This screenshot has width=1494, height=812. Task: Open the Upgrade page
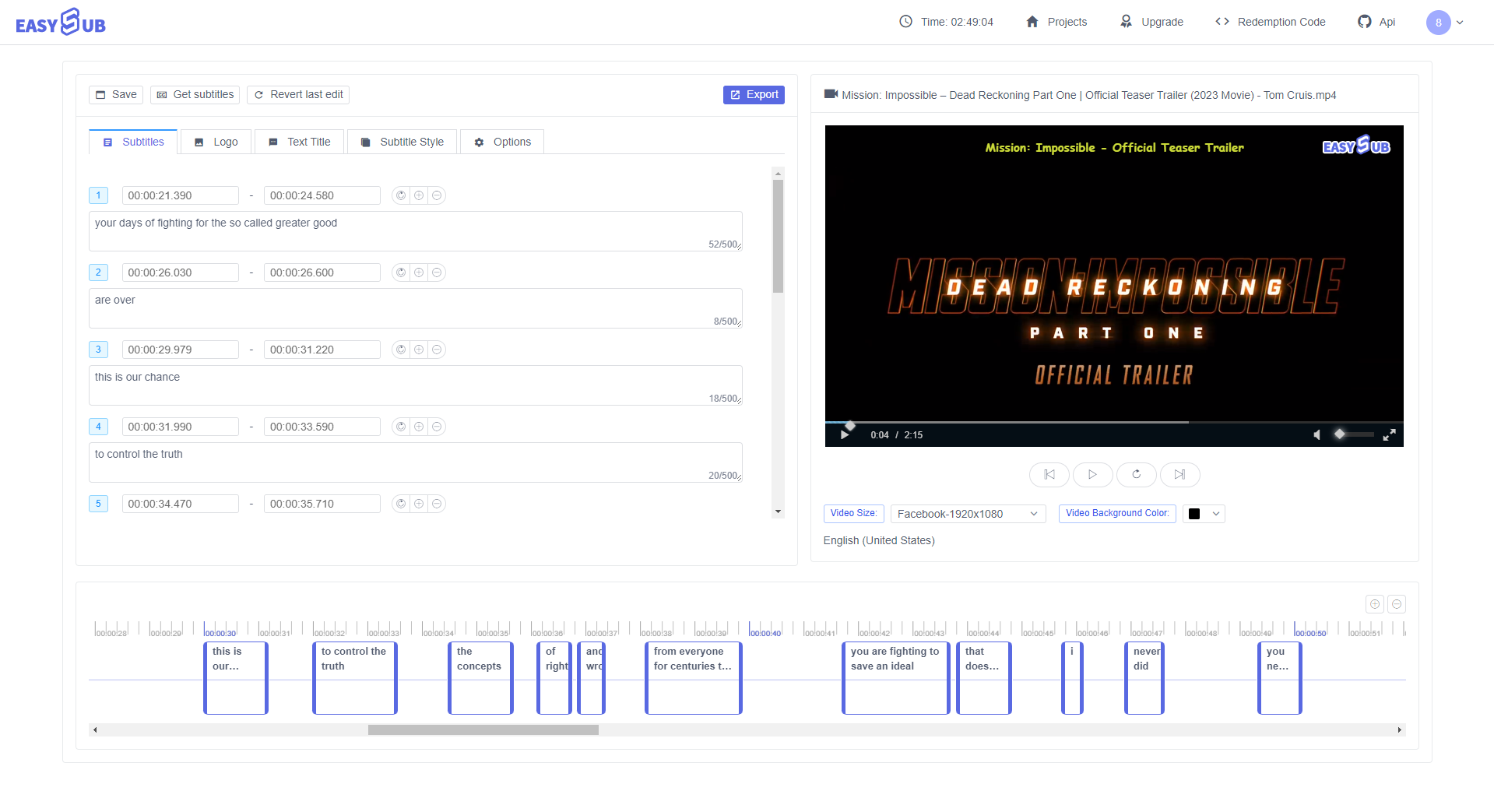pyautogui.click(x=1151, y=22)
